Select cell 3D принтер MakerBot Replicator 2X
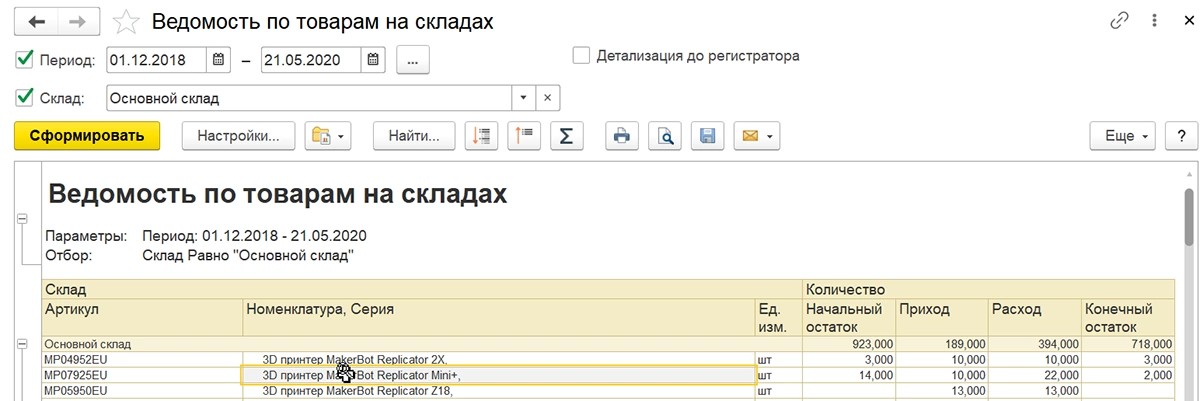This screenshot has width=1200, height=401. (499, 359)
